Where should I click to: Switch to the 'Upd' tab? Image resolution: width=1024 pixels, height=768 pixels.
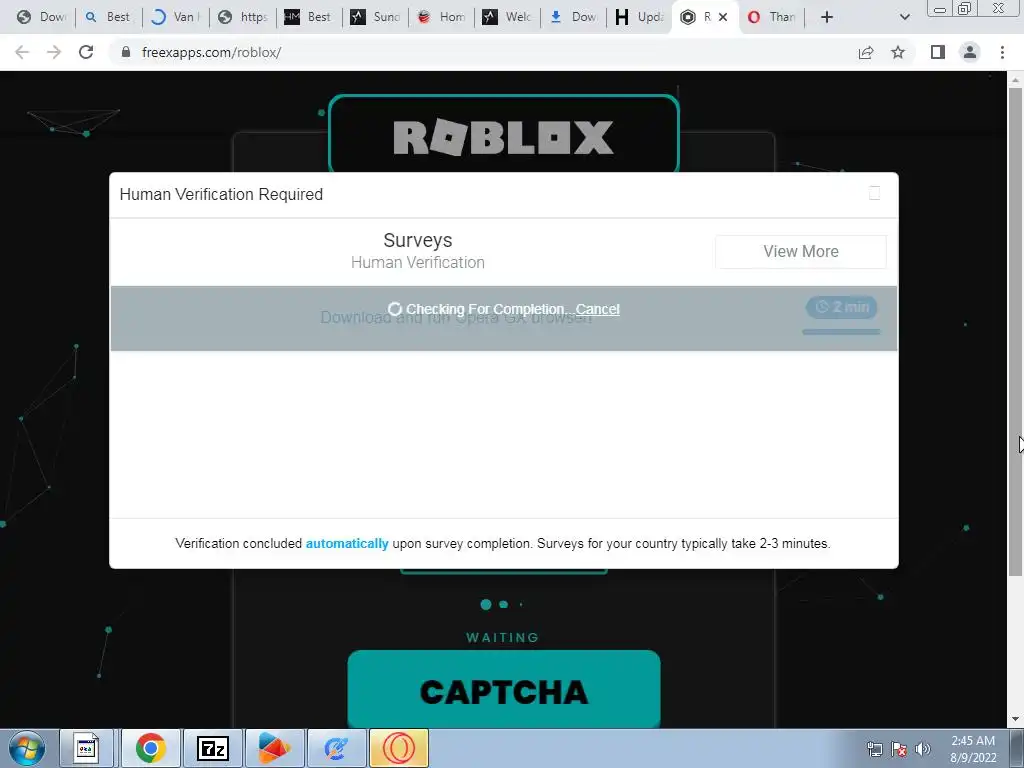tap(640, 17)
